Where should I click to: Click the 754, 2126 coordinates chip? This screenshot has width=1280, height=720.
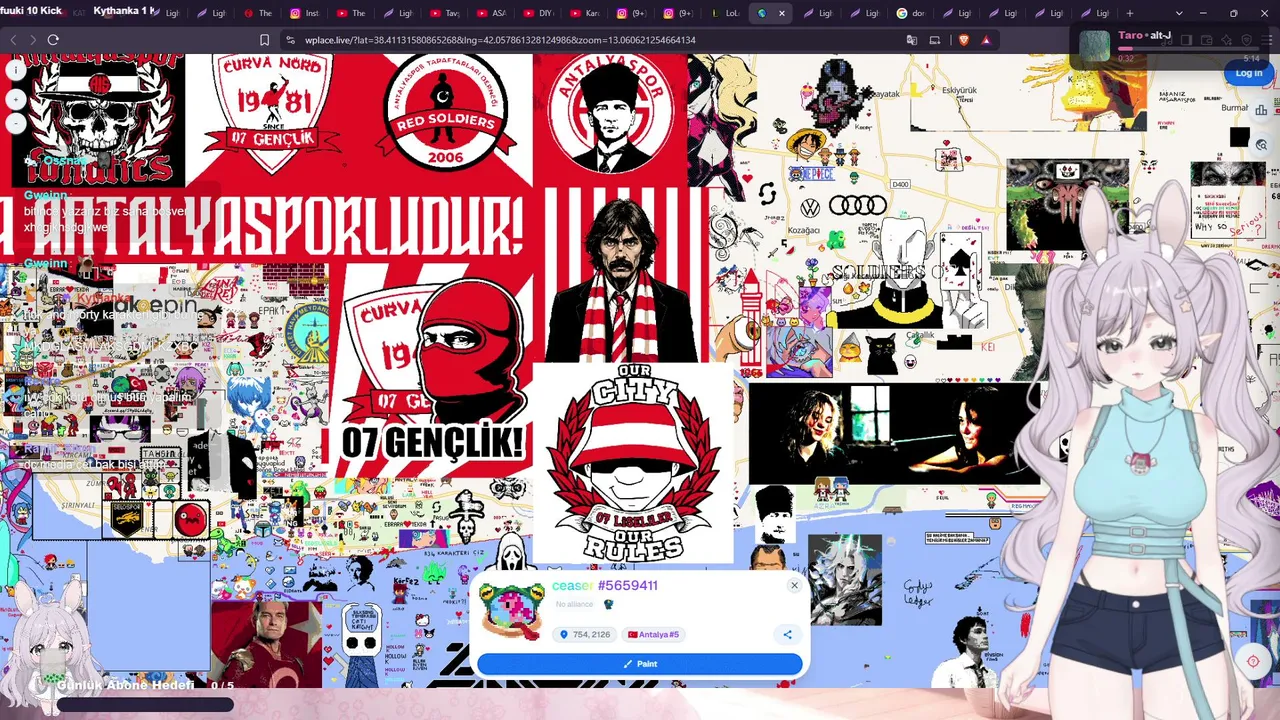point(585,634)
